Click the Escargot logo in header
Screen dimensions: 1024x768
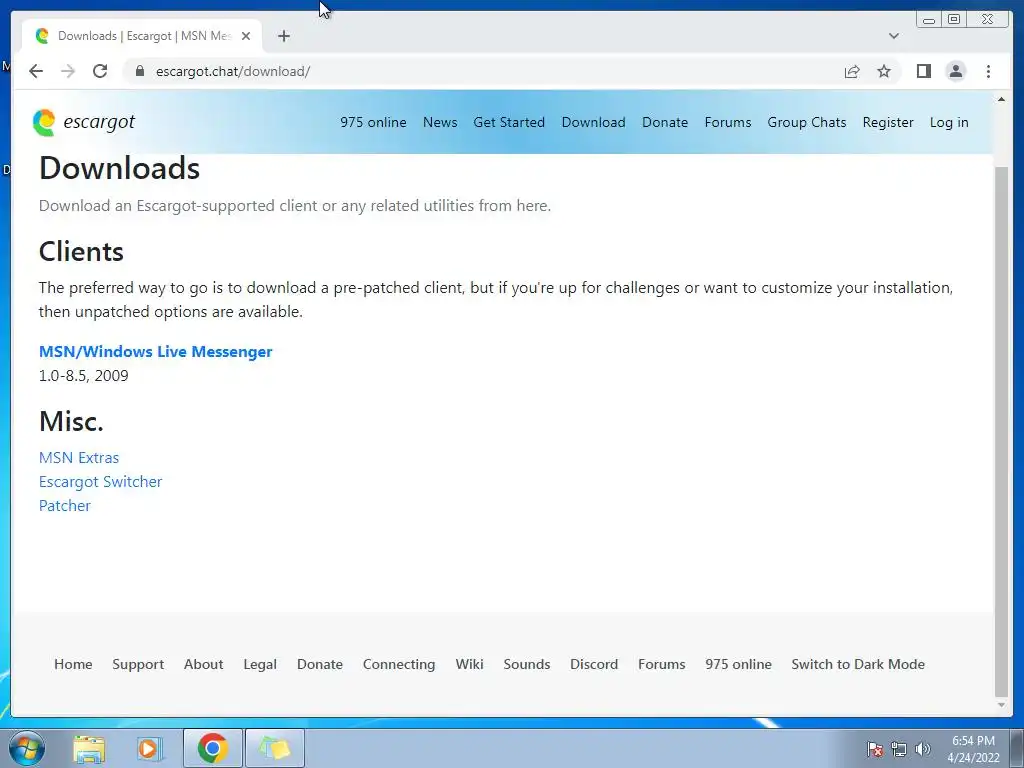click(x=84, y=122)
